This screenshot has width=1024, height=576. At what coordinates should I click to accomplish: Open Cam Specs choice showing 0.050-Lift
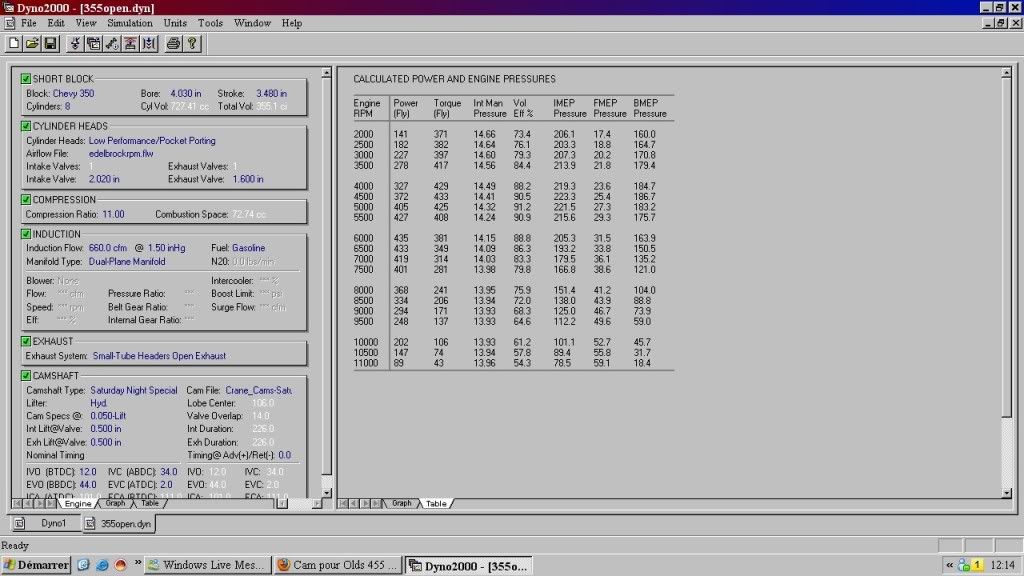click(108, 416)
